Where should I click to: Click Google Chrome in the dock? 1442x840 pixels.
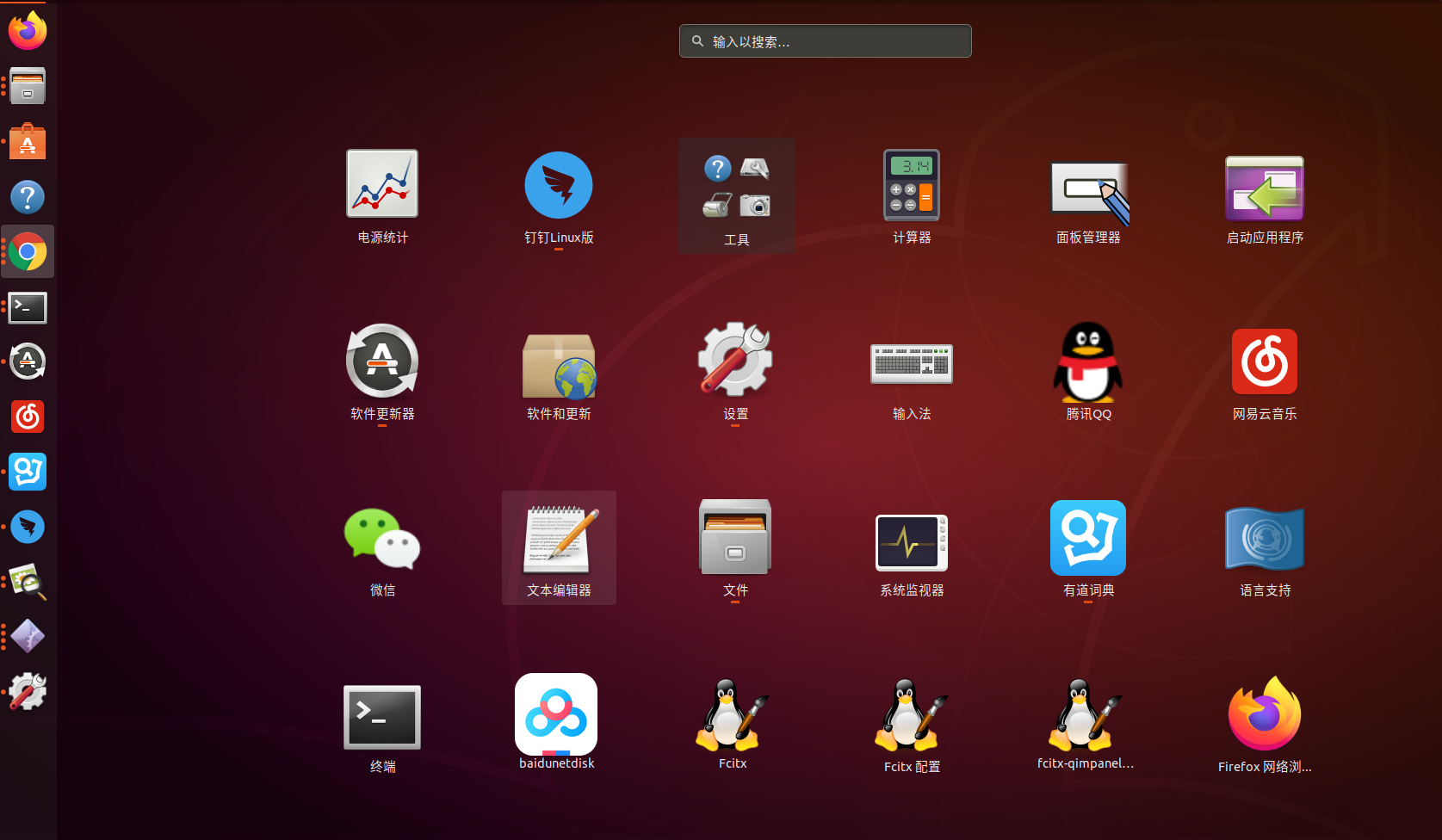point(28,251)
